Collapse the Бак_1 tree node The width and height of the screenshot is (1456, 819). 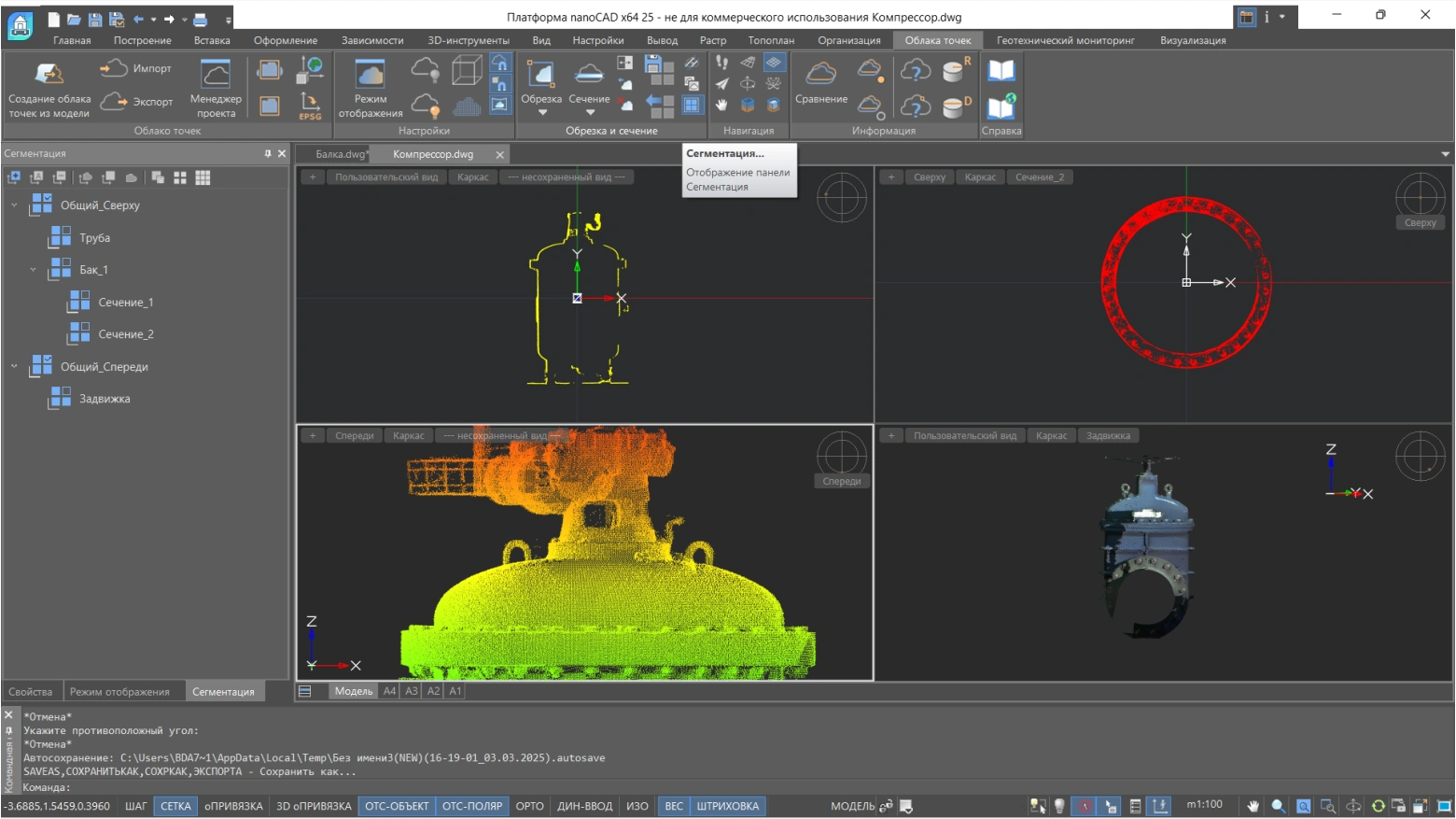click(x=33, y=270)
